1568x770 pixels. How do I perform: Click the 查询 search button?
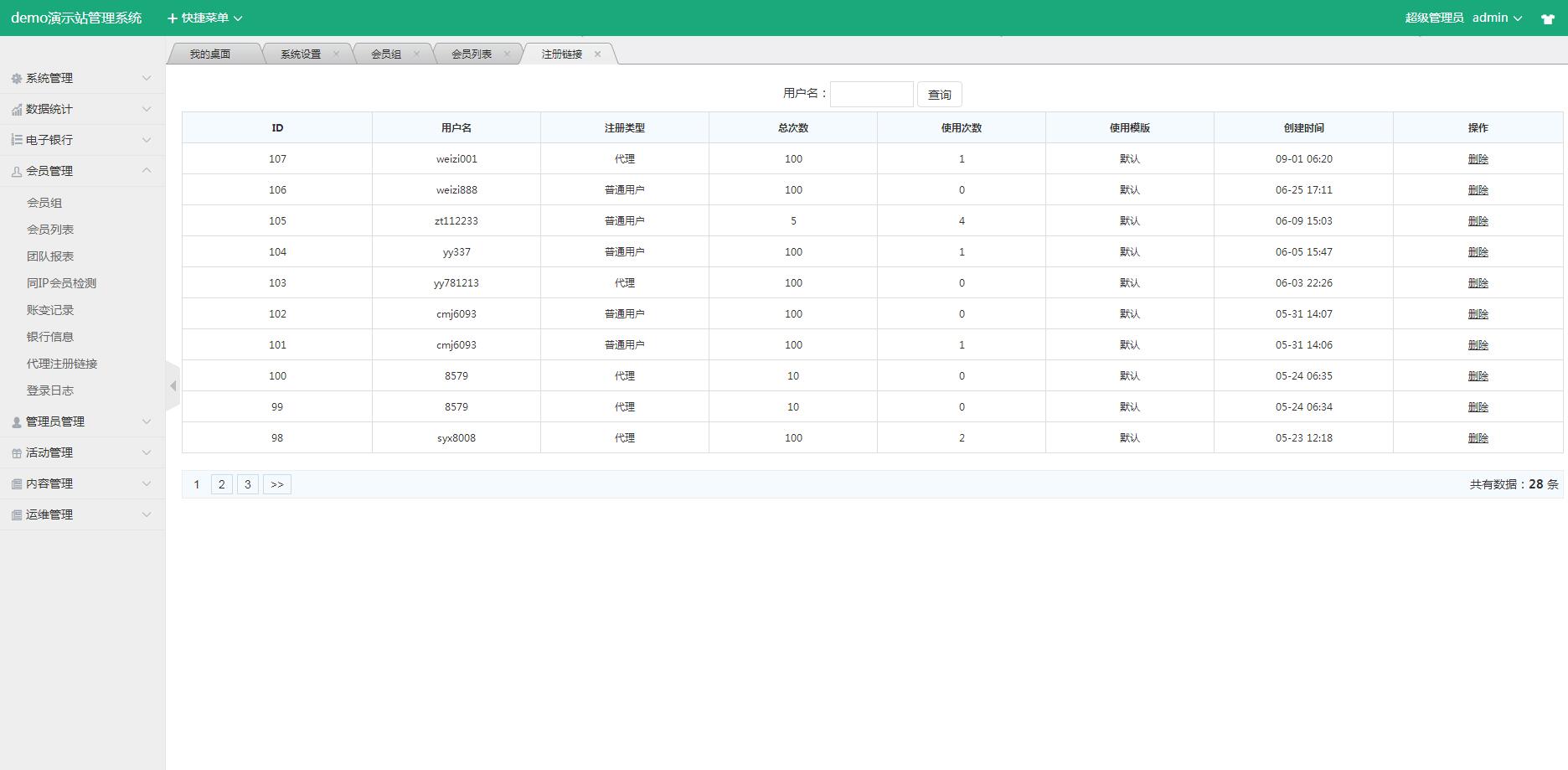point(940,95)
